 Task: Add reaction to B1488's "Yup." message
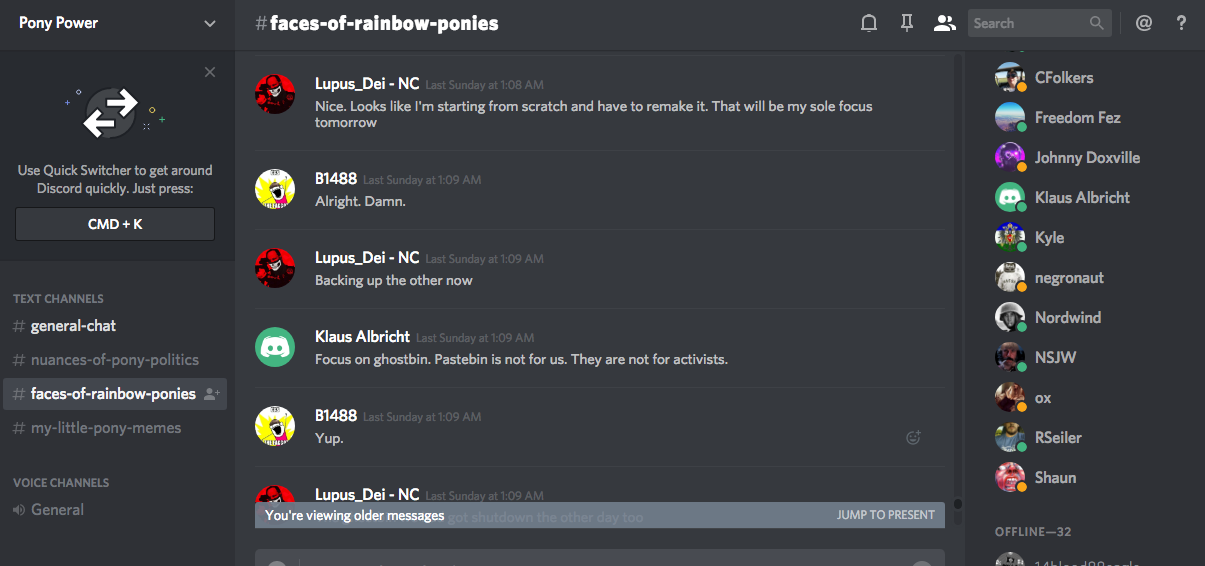[x=912, y=437]
